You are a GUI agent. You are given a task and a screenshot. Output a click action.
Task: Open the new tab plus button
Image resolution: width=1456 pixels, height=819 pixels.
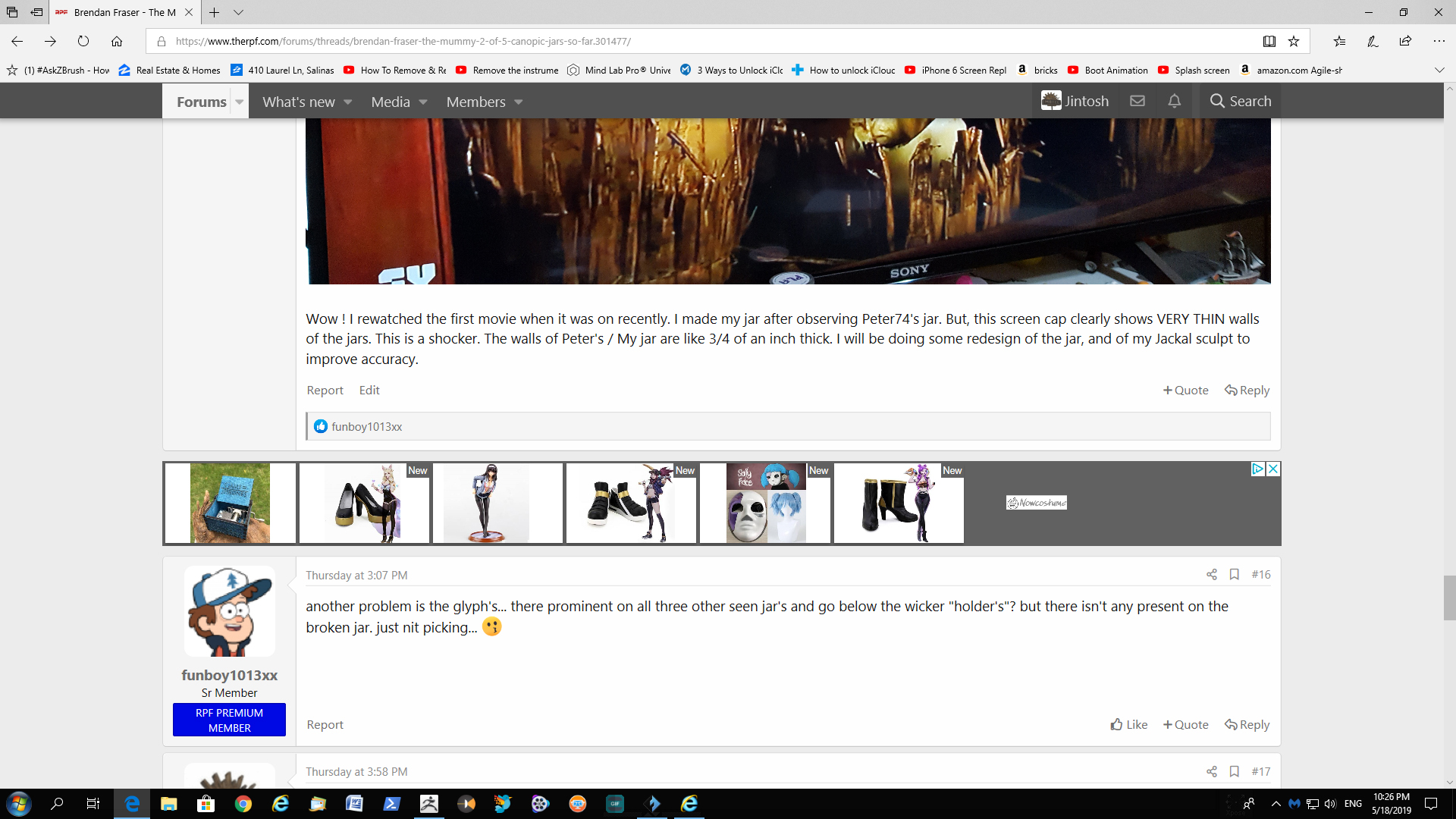[x=215, y=12]
